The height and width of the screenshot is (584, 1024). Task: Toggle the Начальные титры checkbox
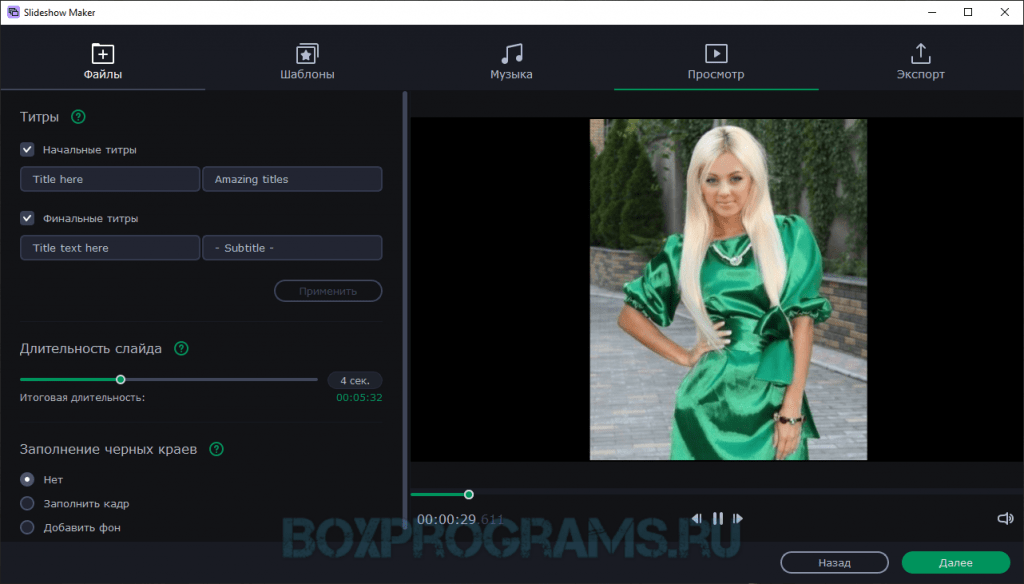(27, 150)
